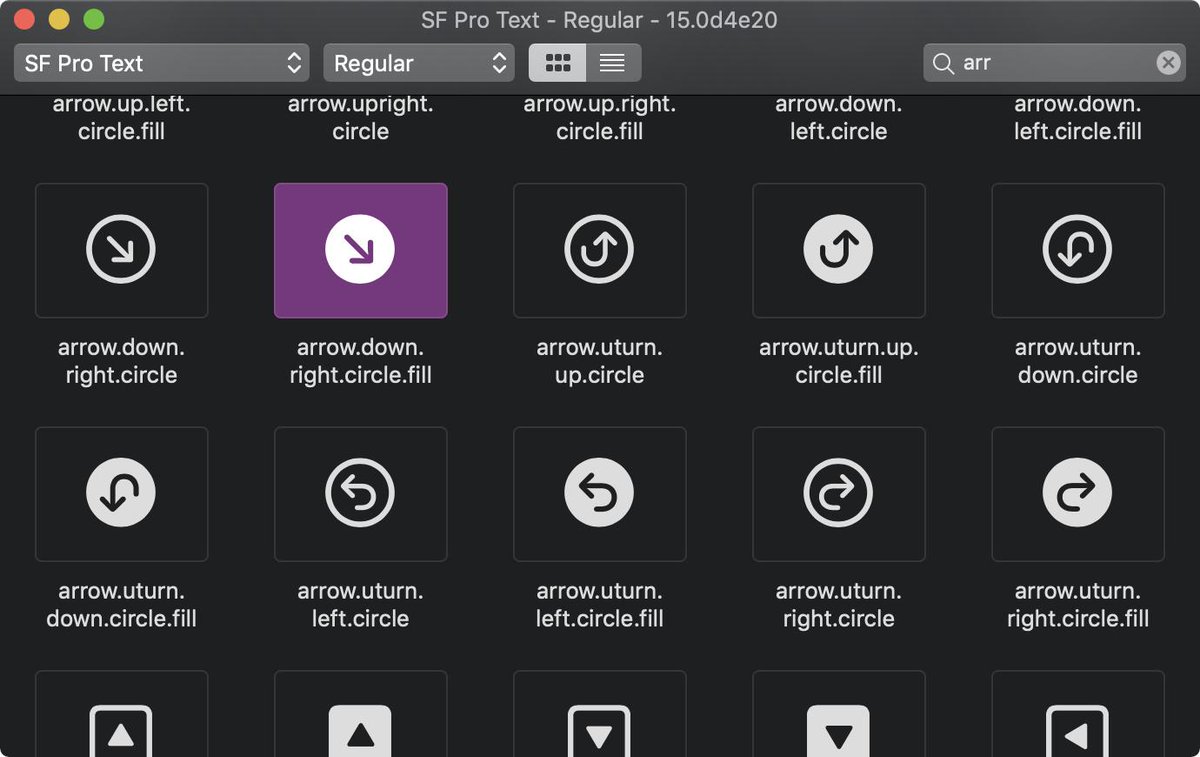Viewport: 1200px width, 757px height.
Task: Pick the outlined left-triangle square glyph
Action: 1078,714
